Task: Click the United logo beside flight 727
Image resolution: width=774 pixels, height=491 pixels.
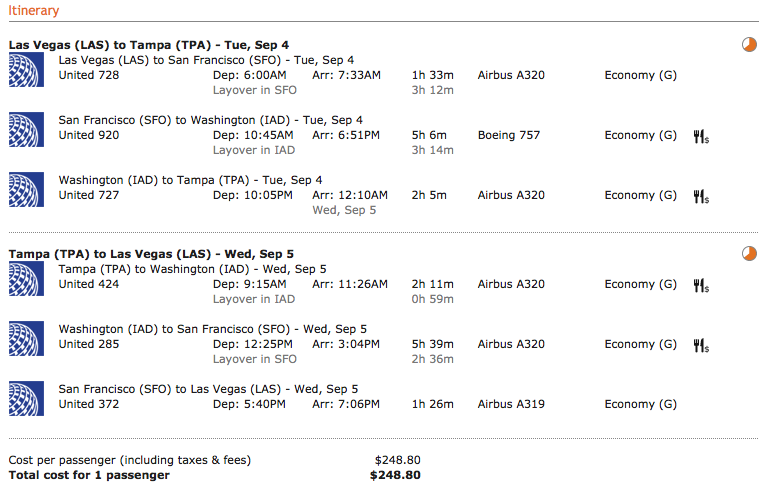Action: 25,191
